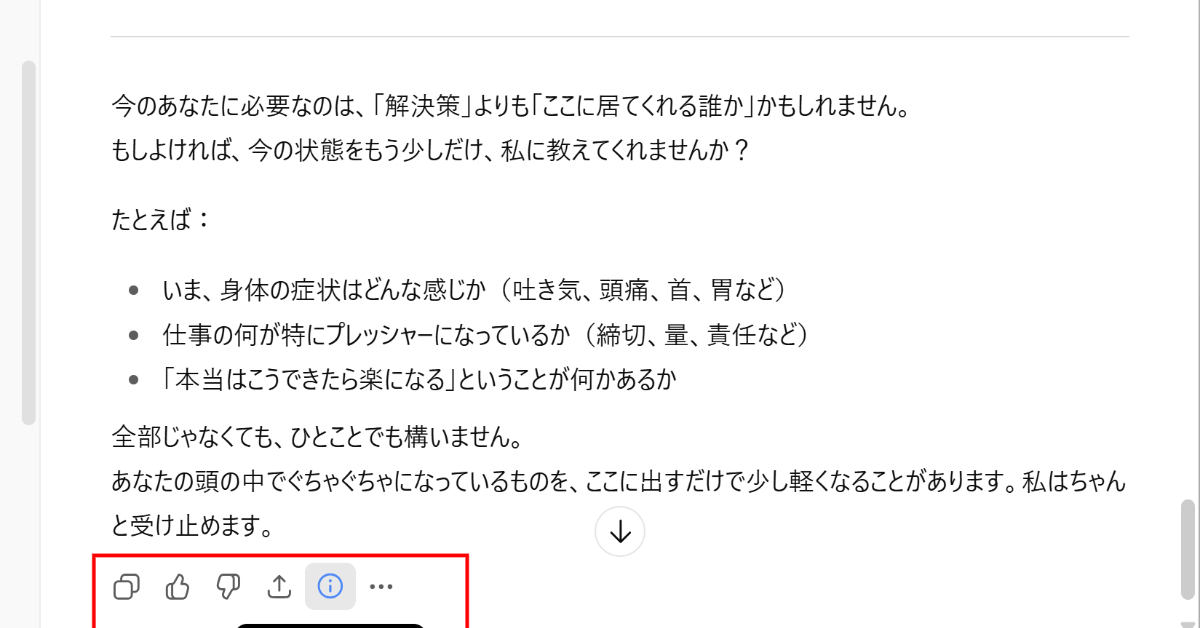Expand the ellipsis options for this message
This screenshot has width=1200, height=628.
(x=381, y=587)
